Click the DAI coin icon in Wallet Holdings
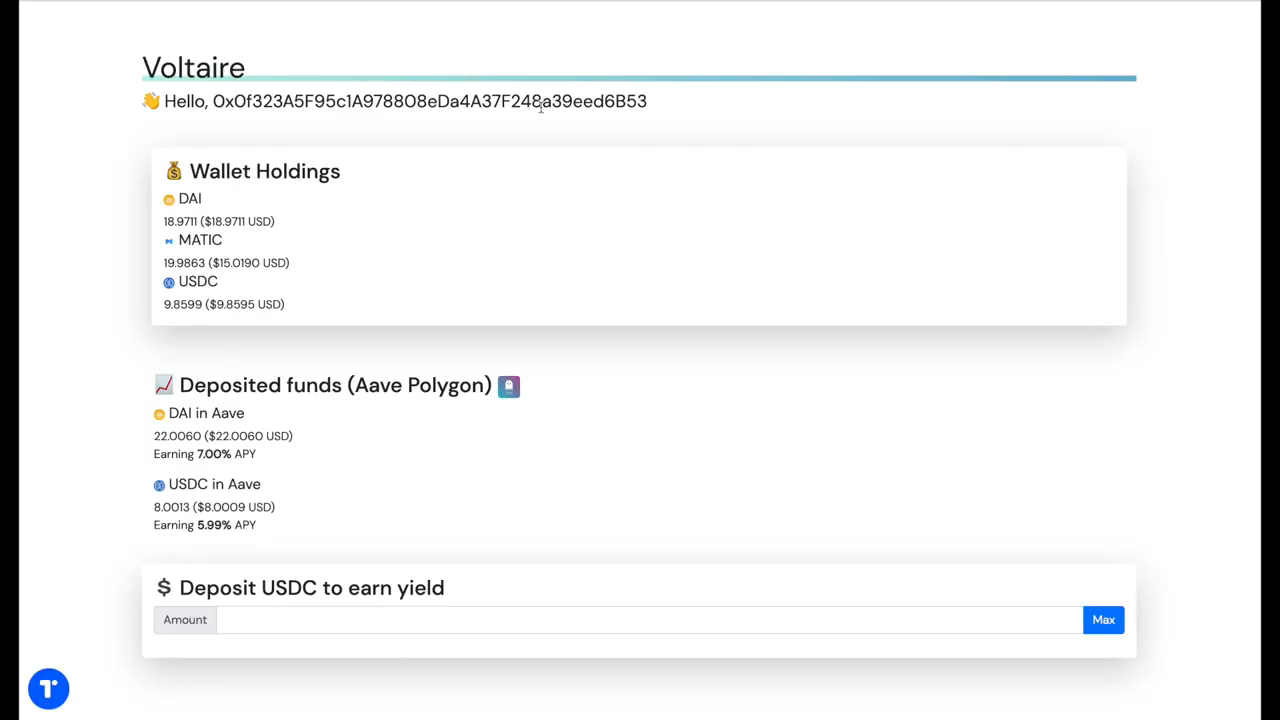The height and width of the screenshot is (720, 1280). pos(169,200)
